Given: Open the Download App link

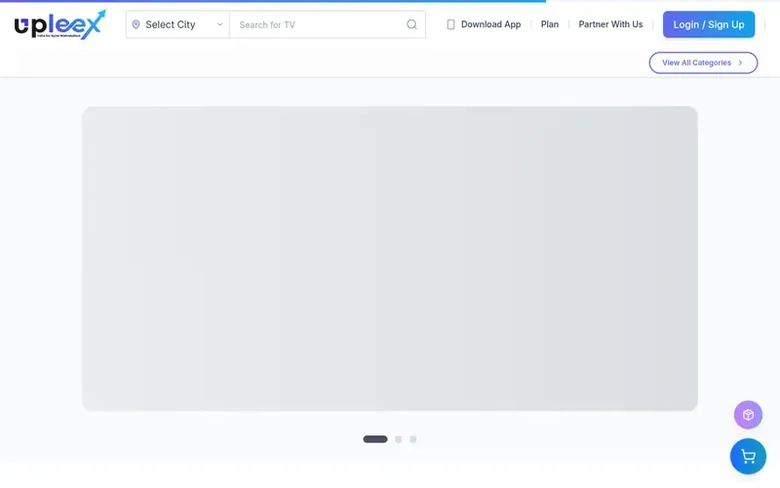Looking at the screenshot, I should pos(490,24).
